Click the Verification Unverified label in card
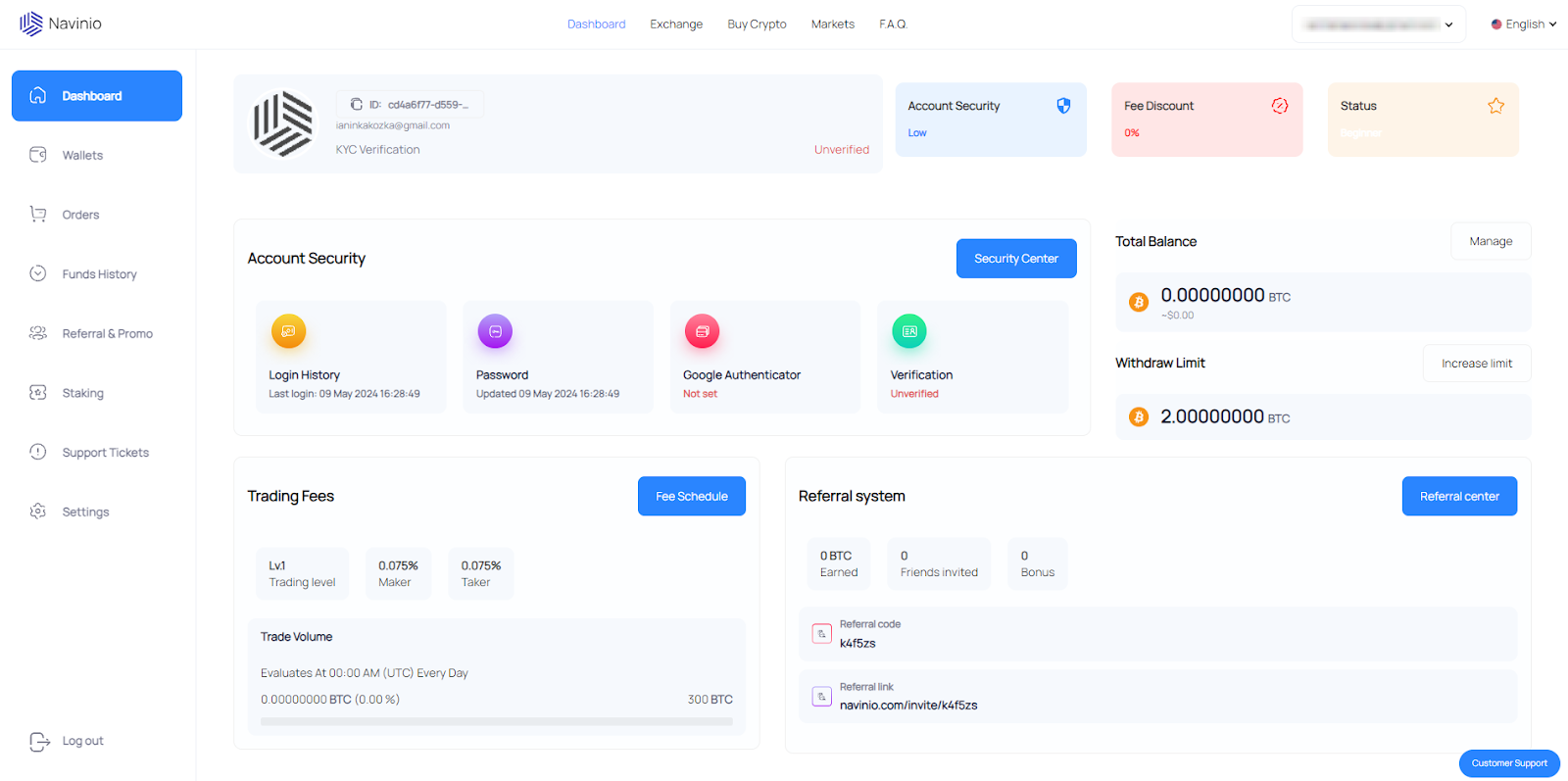 click(x=914, y=394)
